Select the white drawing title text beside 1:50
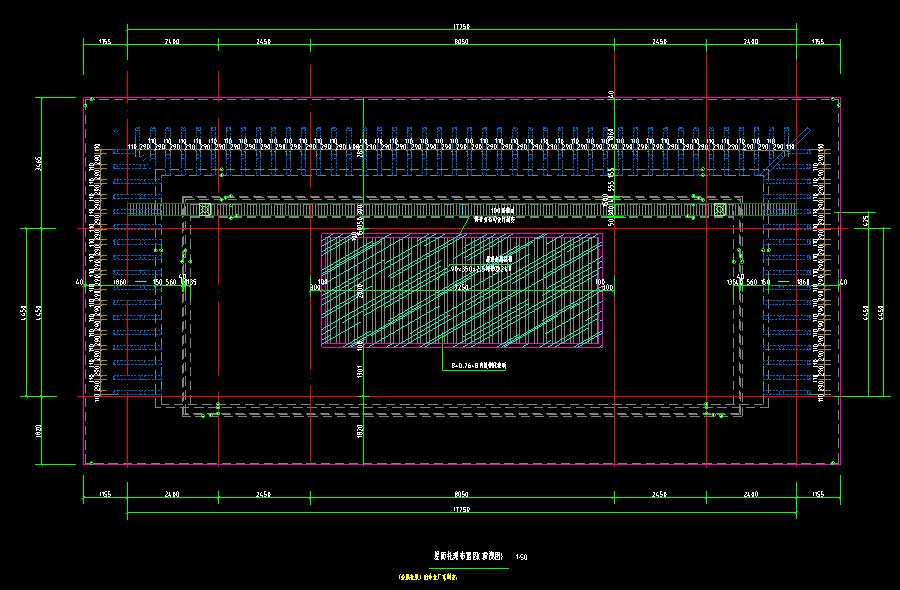Viewport: 900px width, 590px height. pos(468,556)
